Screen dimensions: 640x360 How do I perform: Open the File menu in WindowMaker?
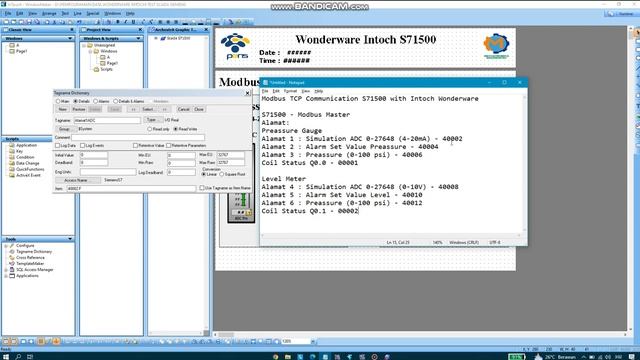(8, 13)
